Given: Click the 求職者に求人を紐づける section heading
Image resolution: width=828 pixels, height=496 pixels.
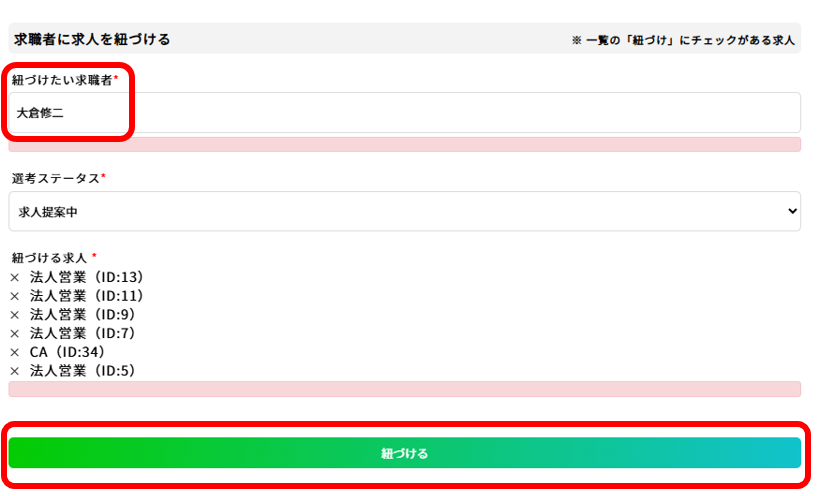Looking at the screenshot, I should [x=92, y=39].
